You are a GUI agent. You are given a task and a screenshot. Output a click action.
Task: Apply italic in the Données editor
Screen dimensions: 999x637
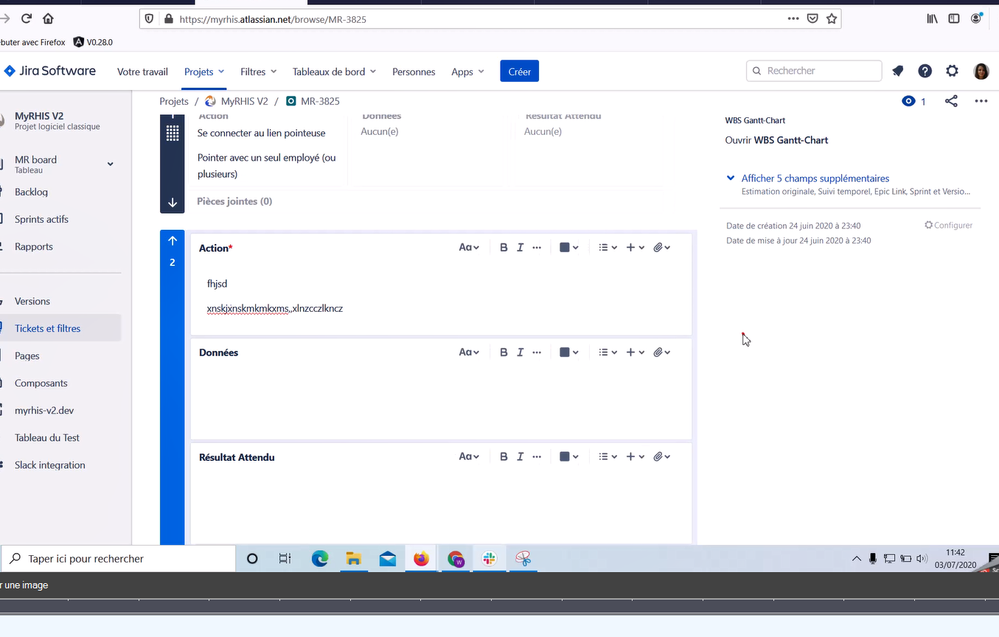click(520, 353)
